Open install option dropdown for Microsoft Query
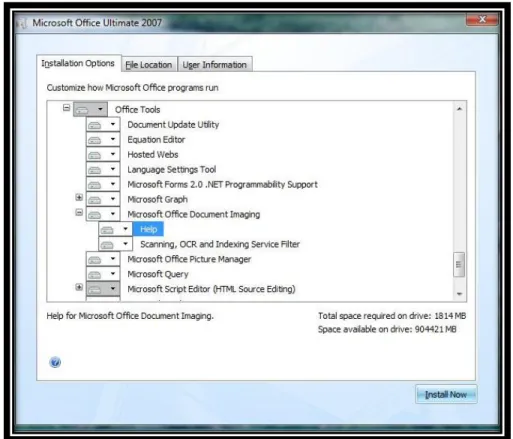This screenshot has height=439, width=513. coord(103,274)
